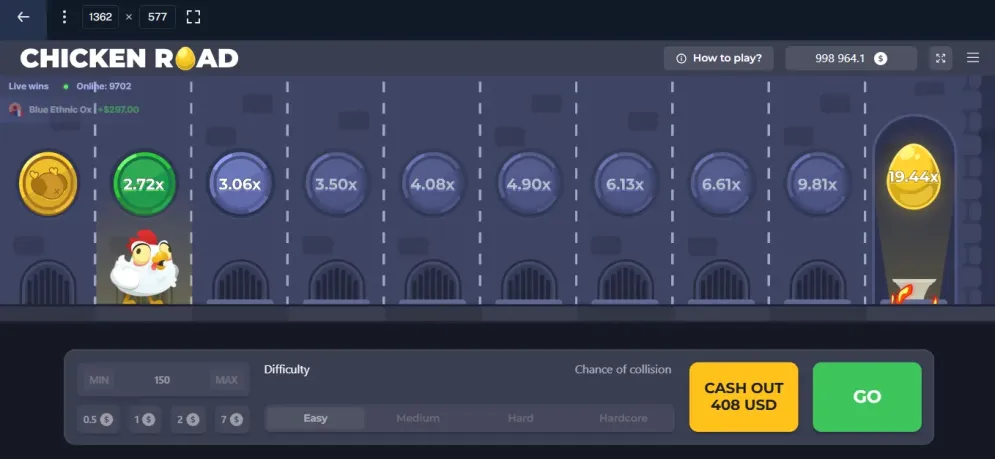
Task: Click the Blue Ethnic Ox +$297.00 win
Action: coord(74,109)
